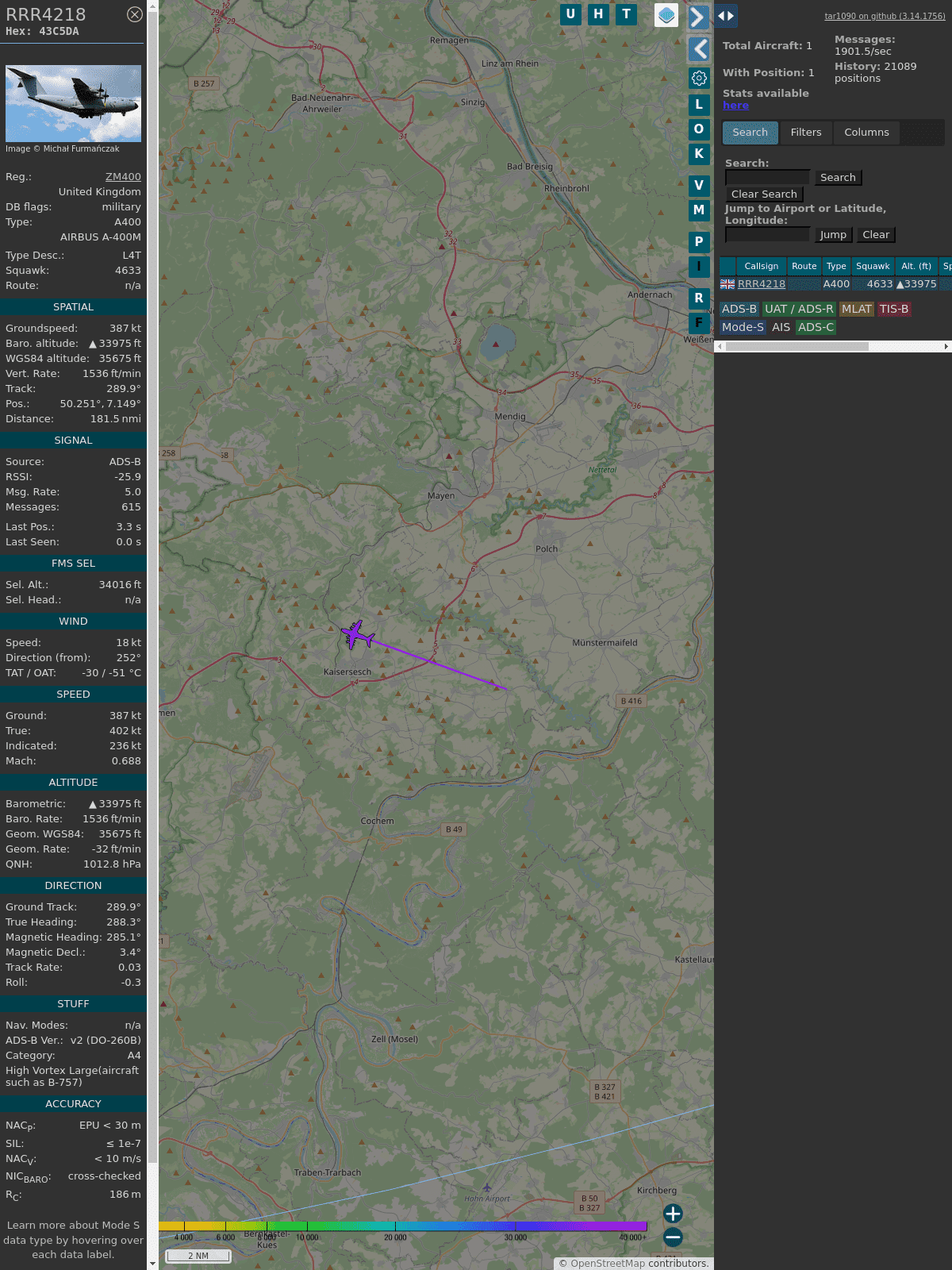
Task: Toggle the L labels button
Action: coord(699,104)
